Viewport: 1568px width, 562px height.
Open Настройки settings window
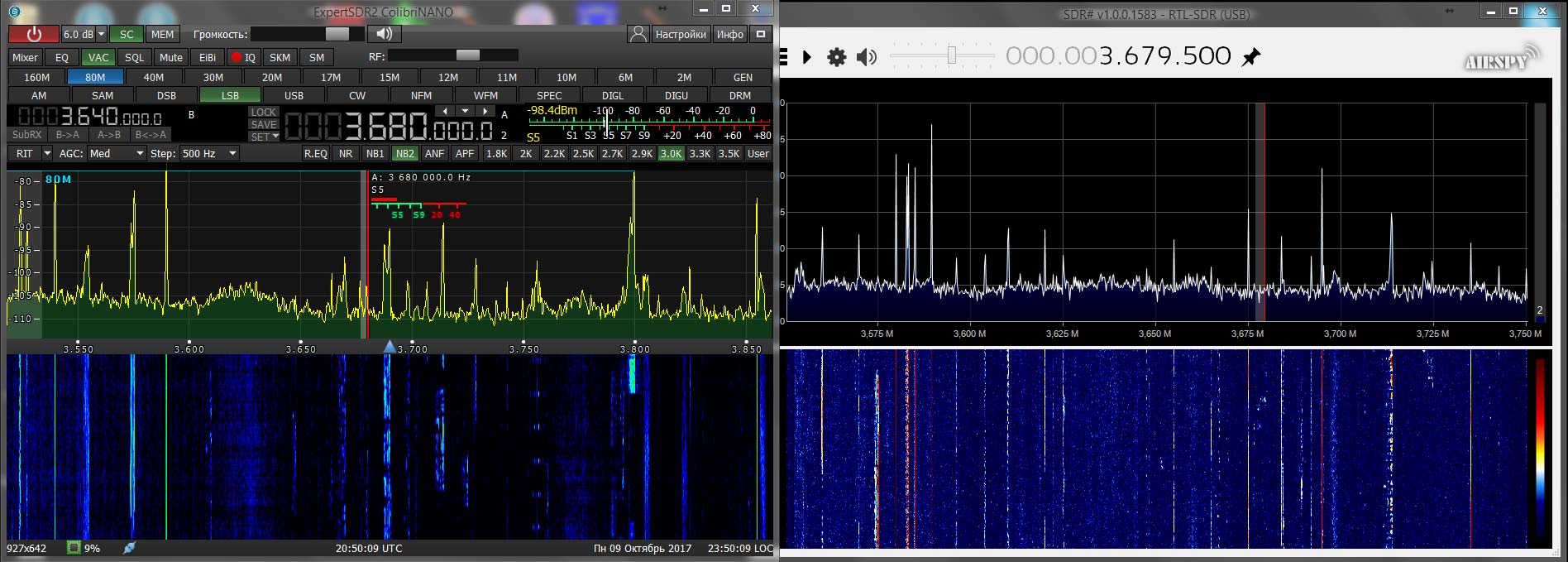tap(680, 34)
